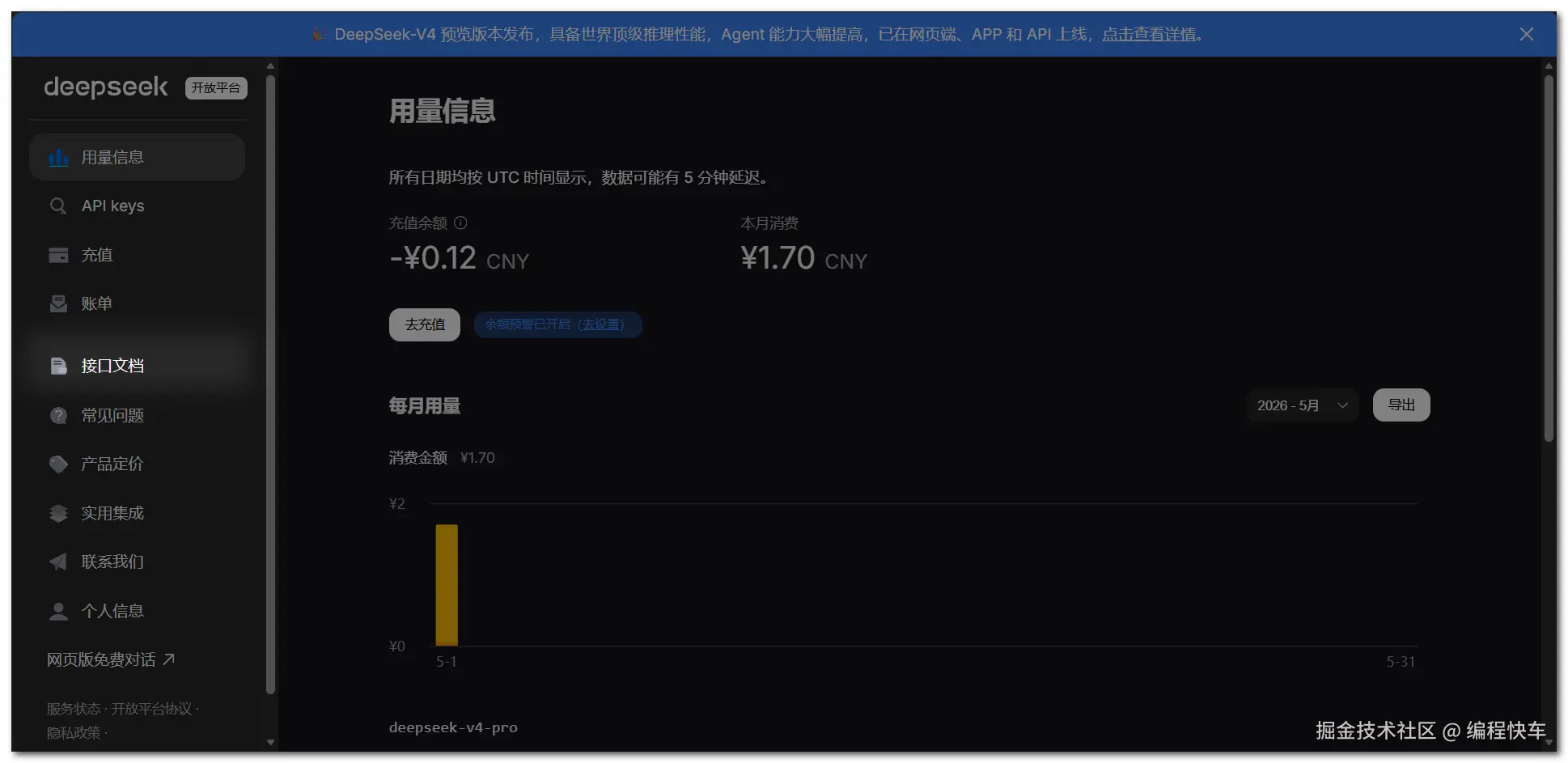Click the 导出 button
Image resolution: width=1568 pixels, height=763 pixels.
pos(1401,405)
